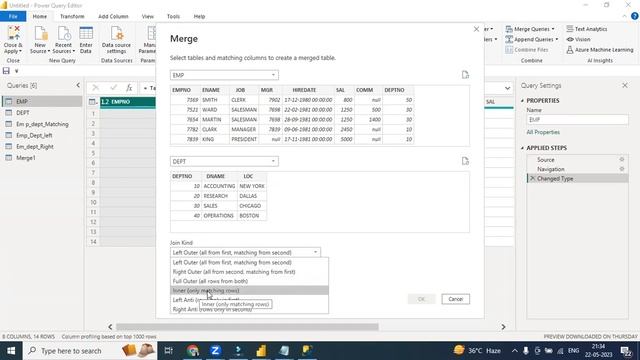Screen dimensions: 640x360
Task: Open Chrome from the taskbar
Action: 193,351
